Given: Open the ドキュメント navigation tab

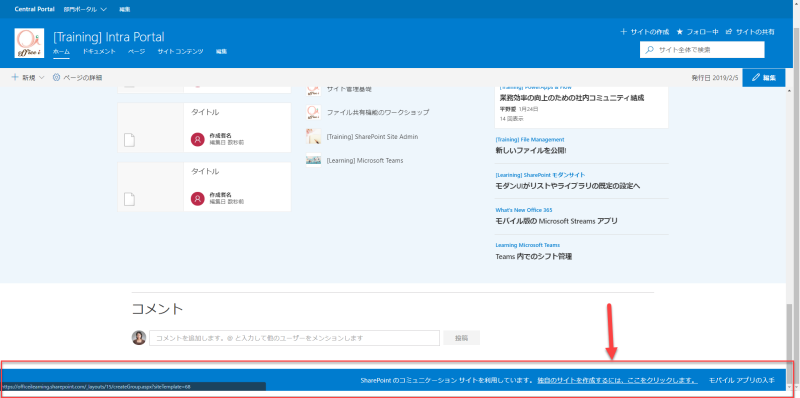Looking at the screenshot, I should 99,52.
